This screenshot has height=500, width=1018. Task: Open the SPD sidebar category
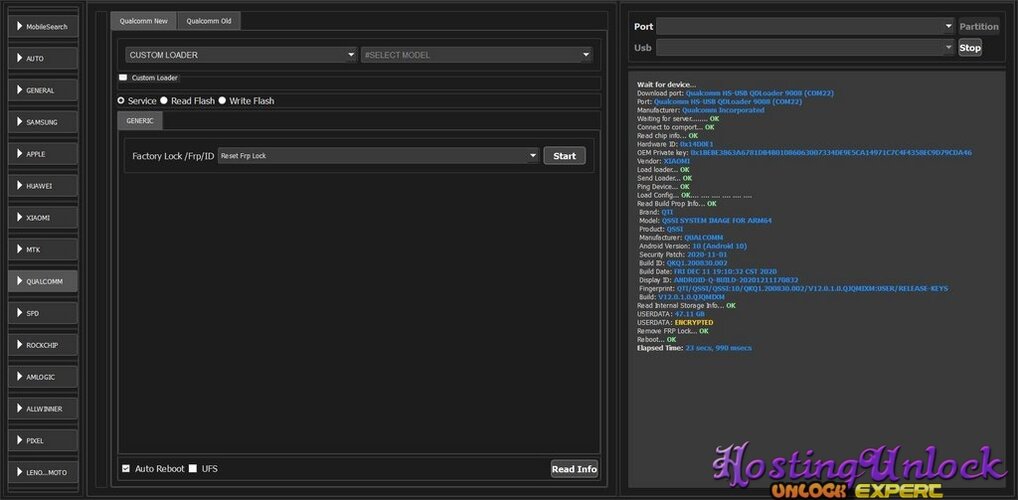(43, 313)
